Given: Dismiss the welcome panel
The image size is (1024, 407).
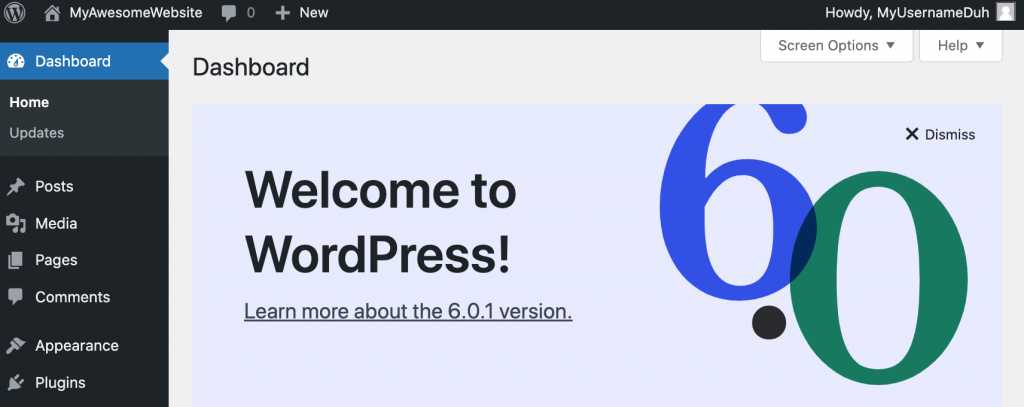Looking at the screenshot, I should [940, 135].
